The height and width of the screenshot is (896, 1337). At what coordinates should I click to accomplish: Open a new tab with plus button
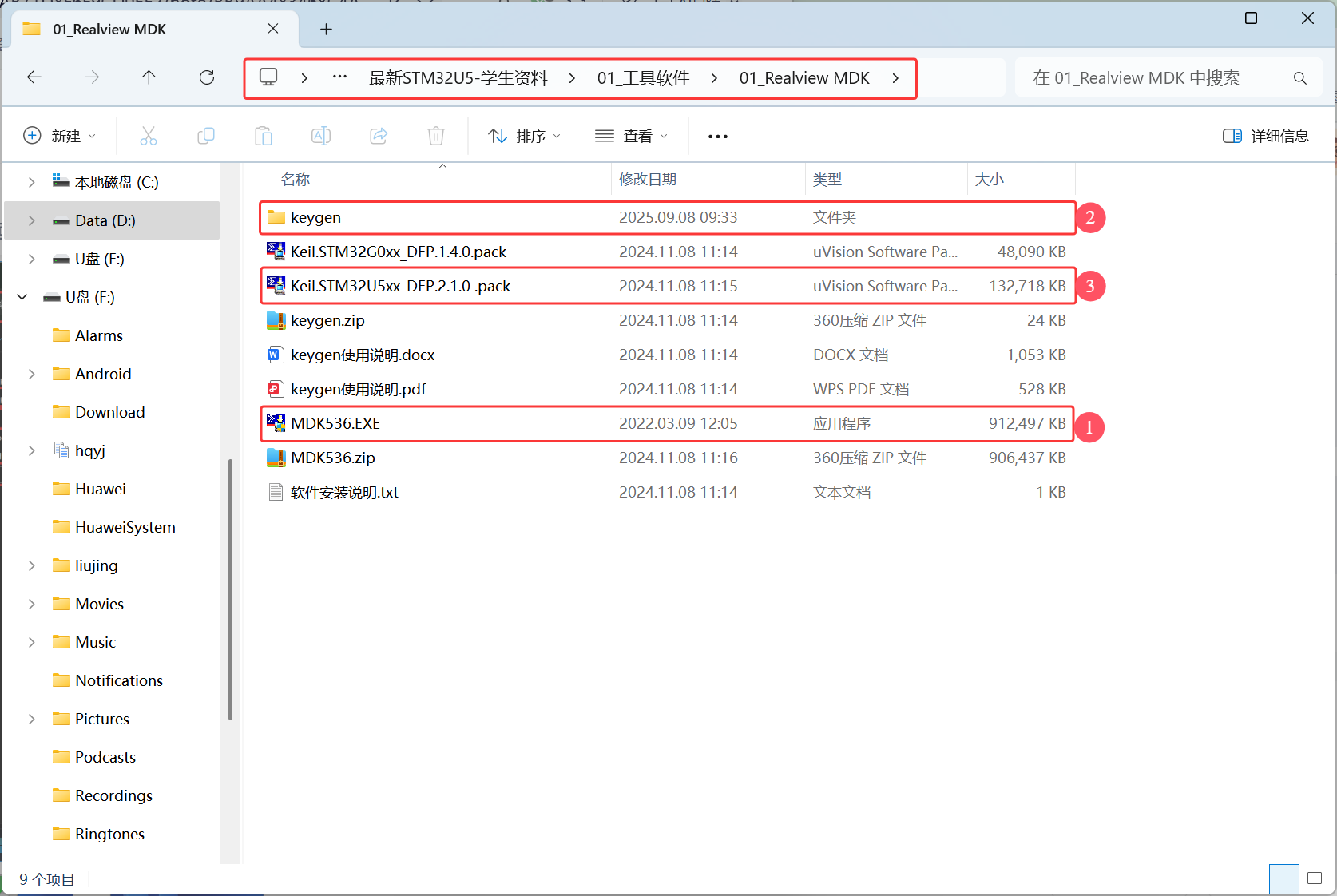click(x=326, y=30)
